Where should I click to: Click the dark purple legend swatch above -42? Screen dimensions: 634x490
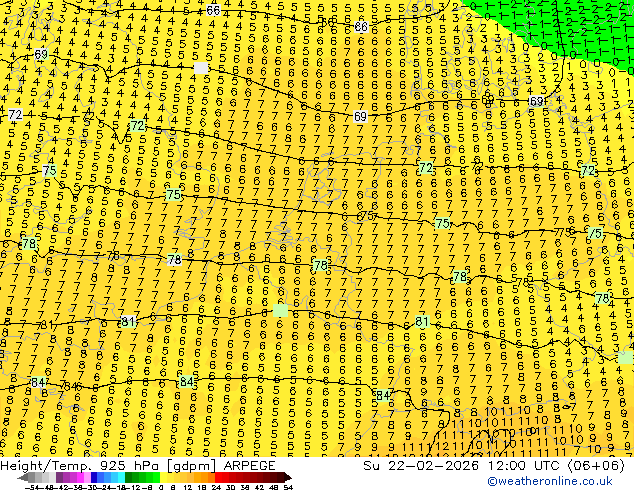pyautogui.click(x=59, y=477)
